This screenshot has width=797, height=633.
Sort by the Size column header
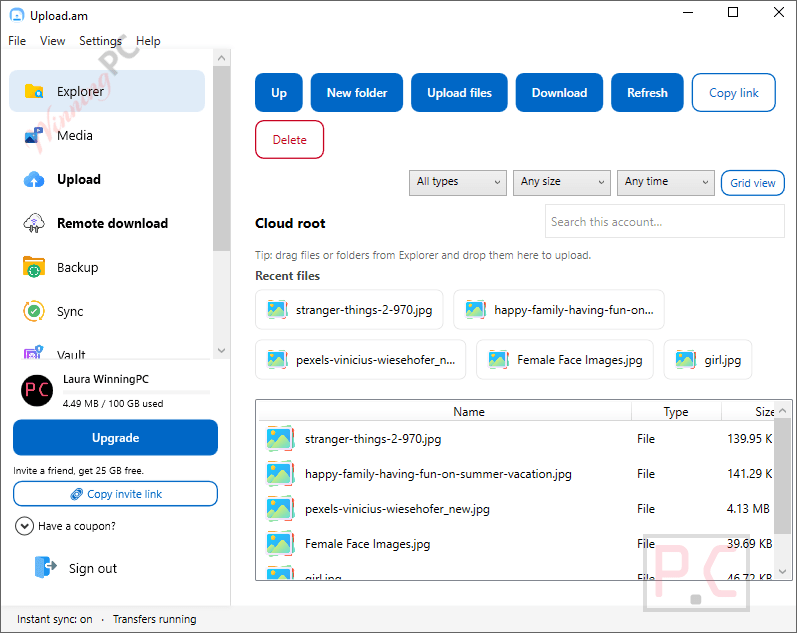(748, 411)
